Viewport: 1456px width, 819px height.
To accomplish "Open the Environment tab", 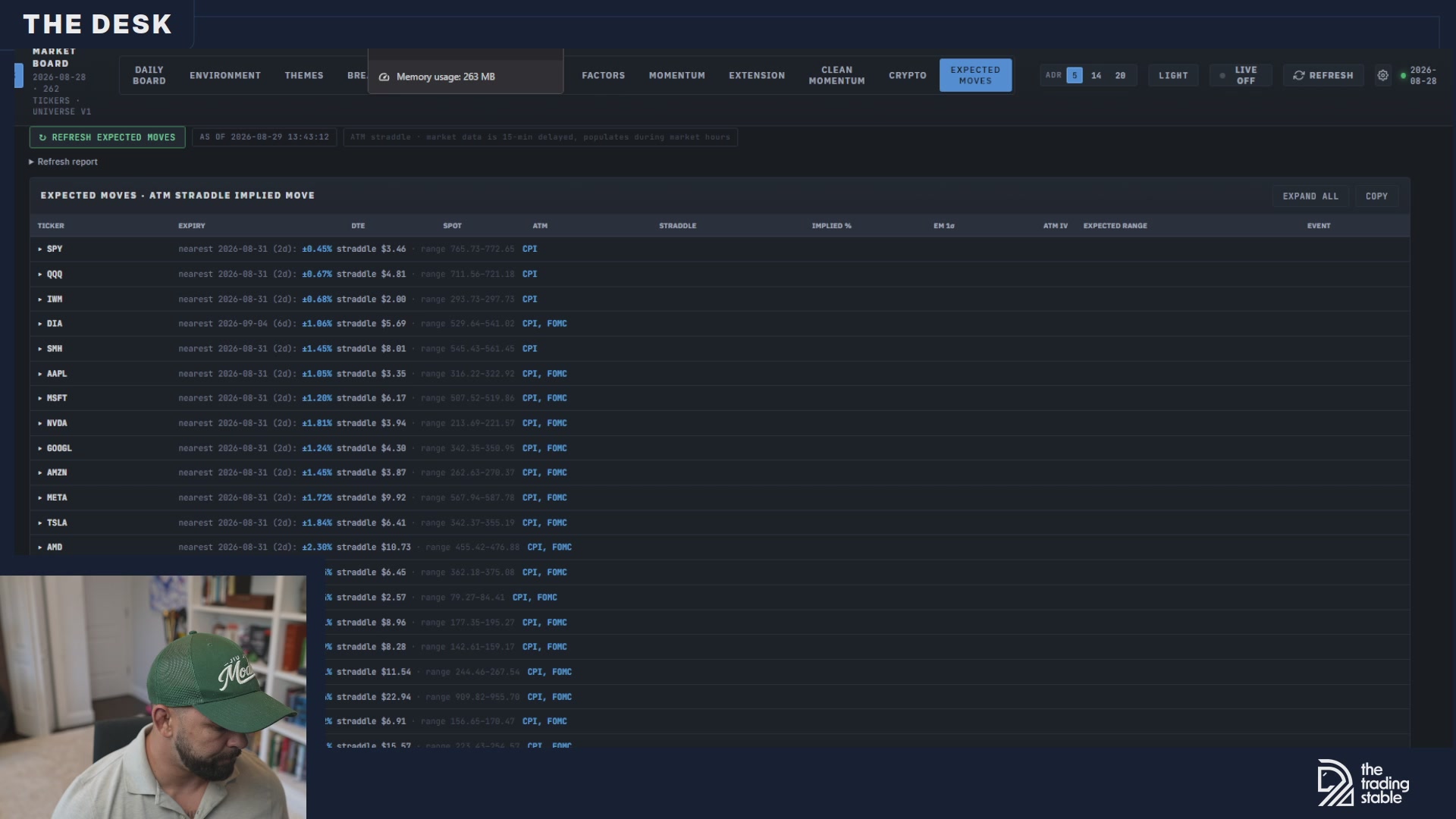I will point(224,75).
